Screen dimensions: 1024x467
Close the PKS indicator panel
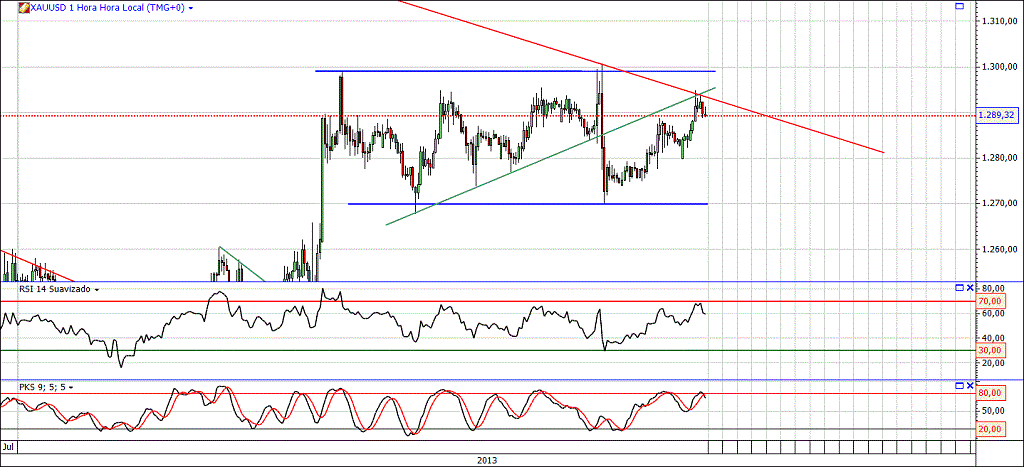970,386
